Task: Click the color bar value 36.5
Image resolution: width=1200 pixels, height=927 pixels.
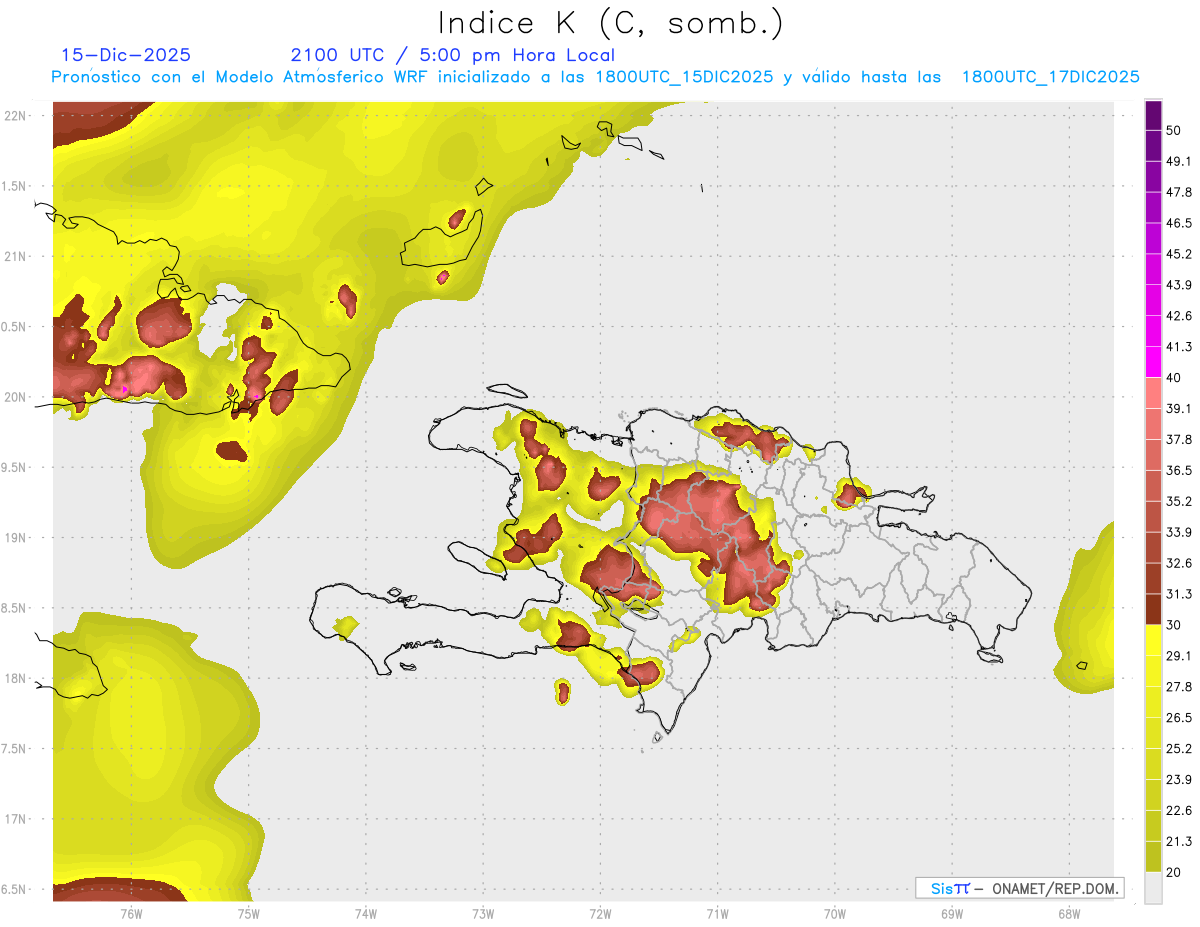Action: pyautogui.click(x=1179, y=470)
